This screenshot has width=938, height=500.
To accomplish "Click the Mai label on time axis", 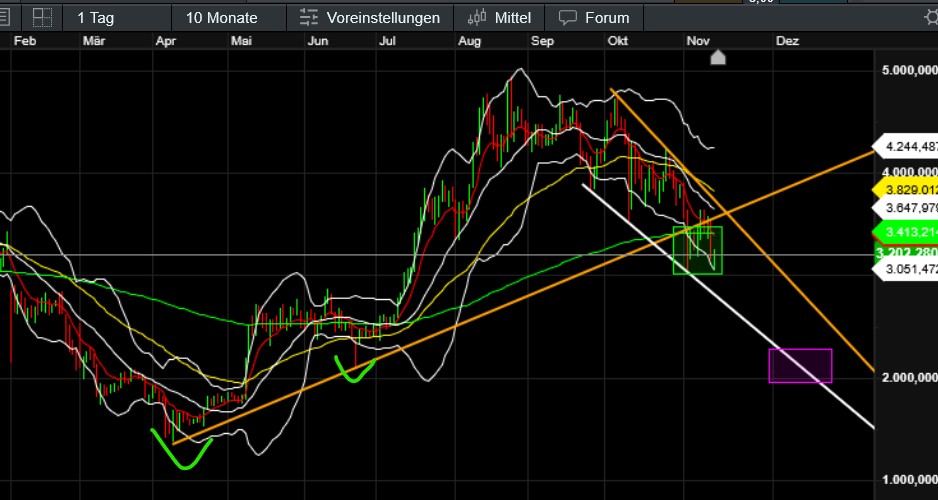I will click(x=241, y=41).
